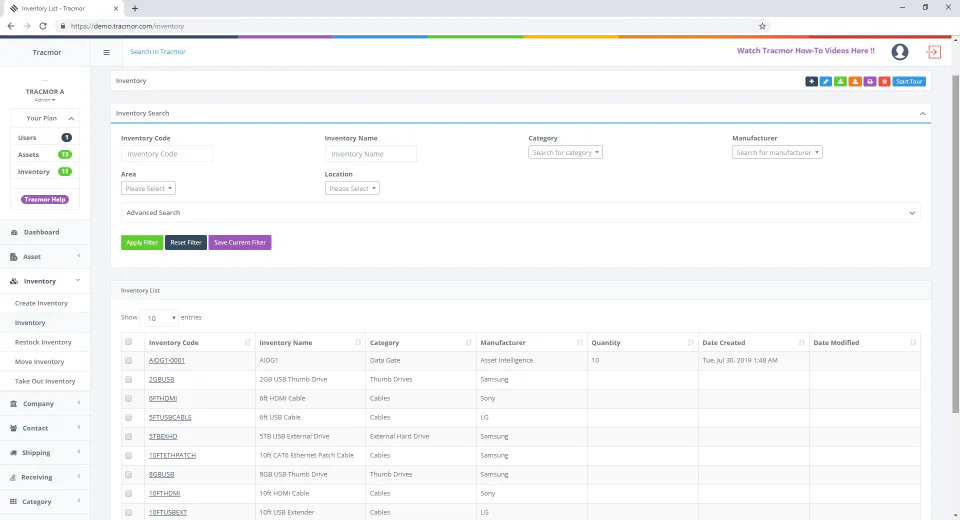Expand the Advanced Search section
The height and width of the screenshot is (520, 960).
pyautogui.click(x=520, y=213)
